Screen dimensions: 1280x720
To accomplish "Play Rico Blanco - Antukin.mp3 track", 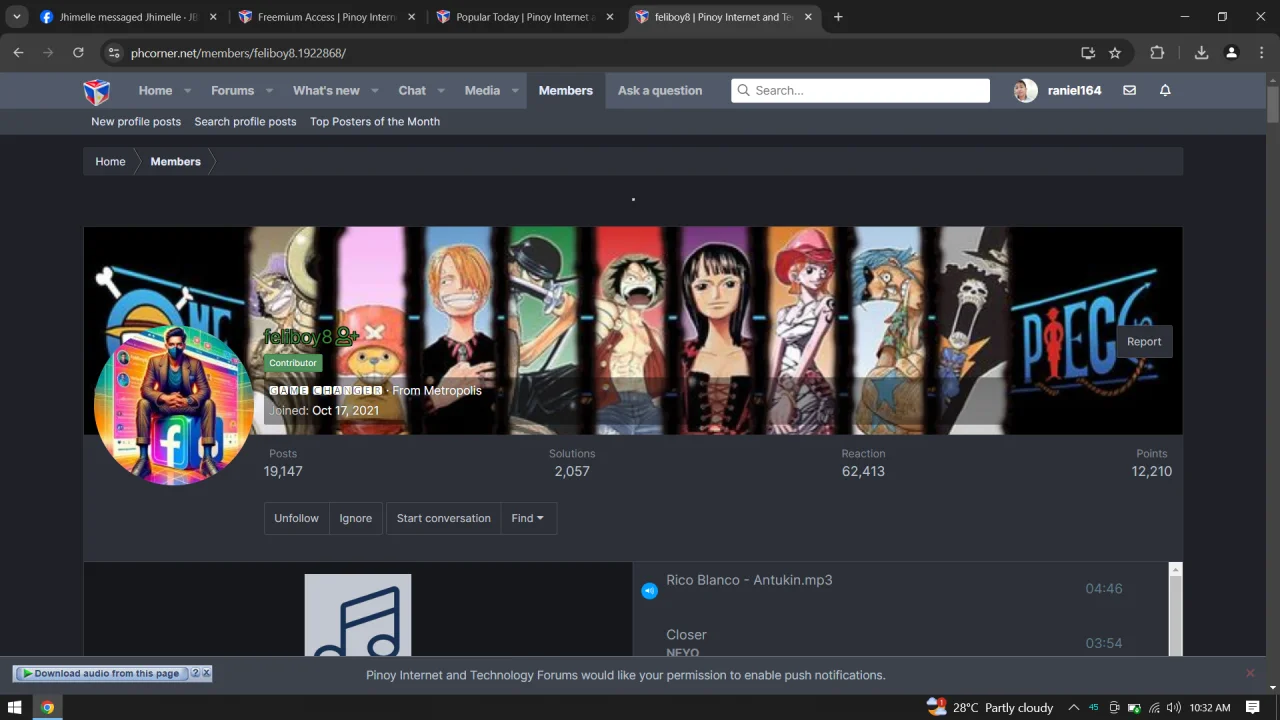I will [749, 580].
